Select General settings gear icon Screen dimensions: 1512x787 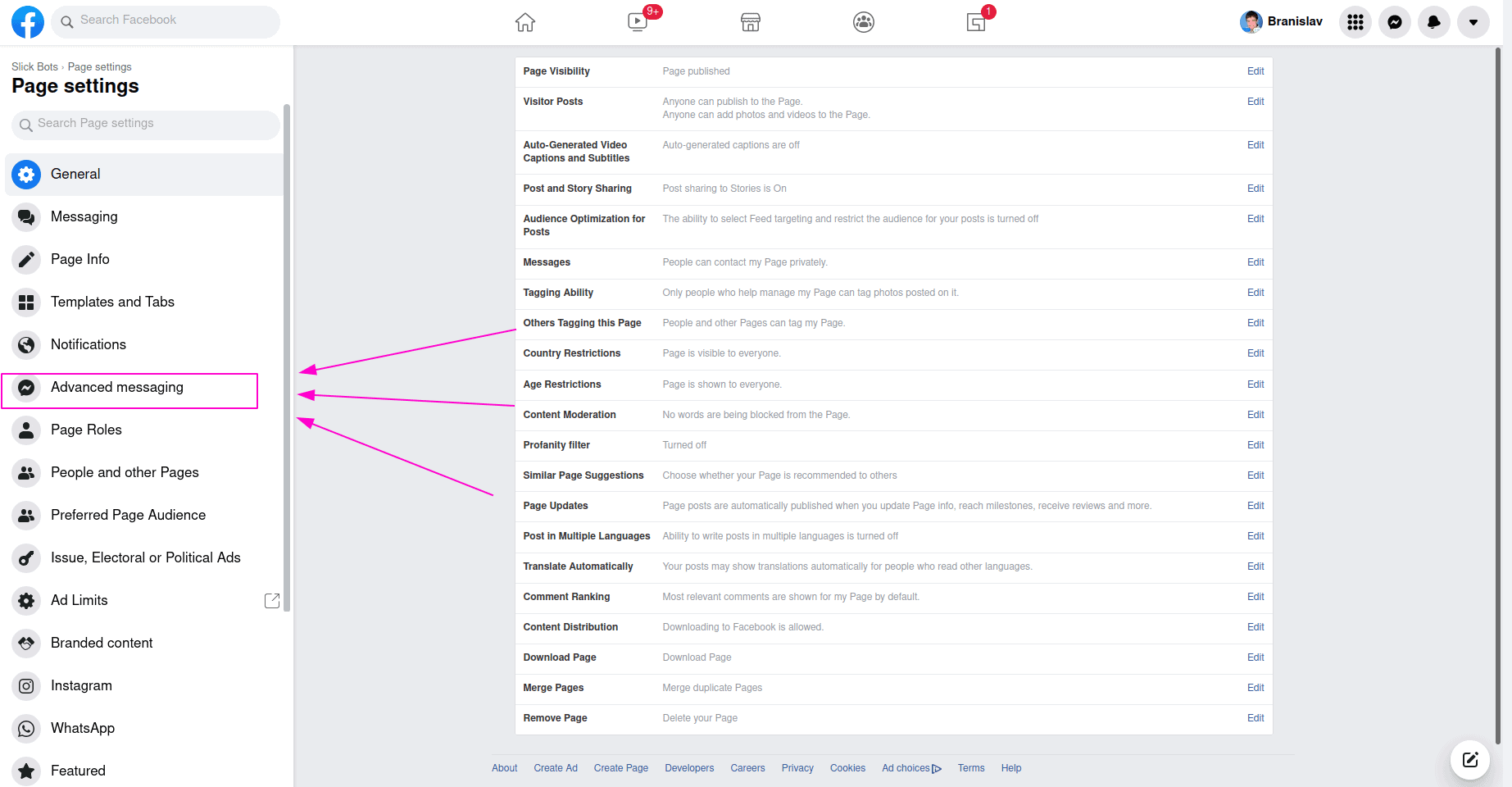26,174
